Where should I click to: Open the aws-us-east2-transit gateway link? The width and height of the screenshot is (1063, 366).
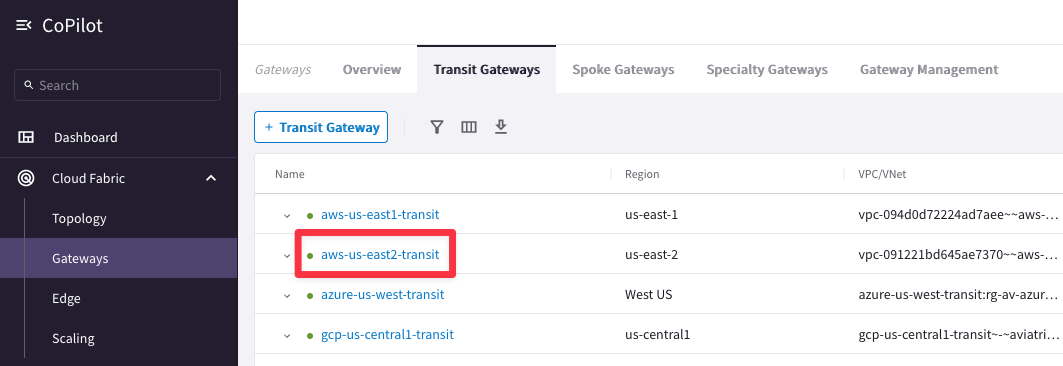click(x=380, y=255)
